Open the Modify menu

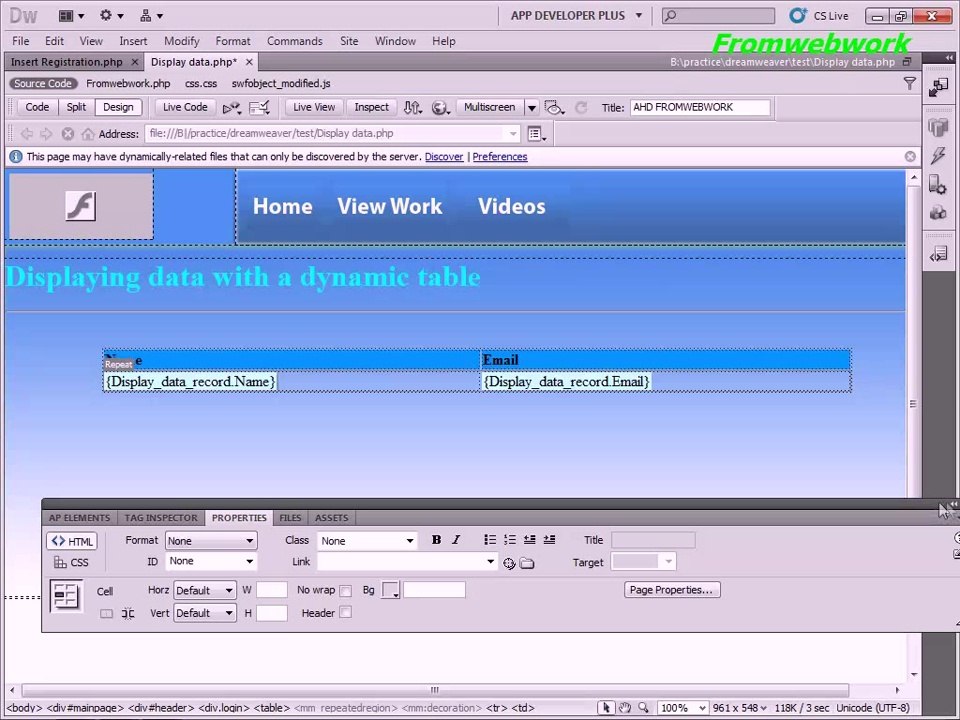coord(181,41)
